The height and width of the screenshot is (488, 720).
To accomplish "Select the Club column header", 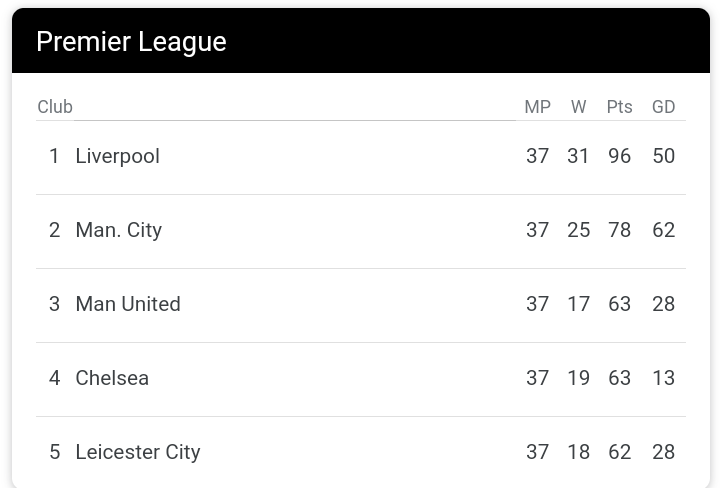I will [55, 107].
